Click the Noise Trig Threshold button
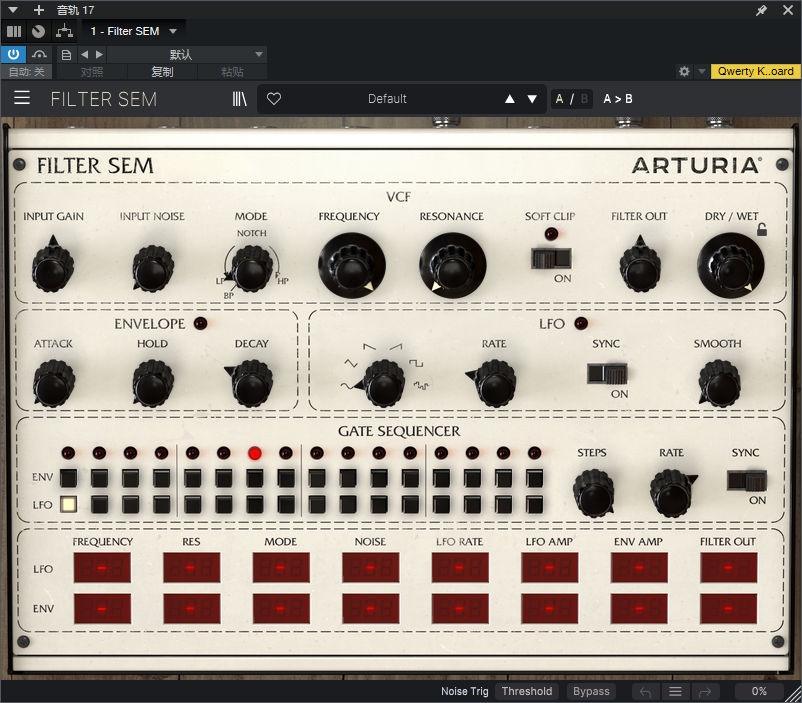802x703 pixels. [x=526, y=691]
